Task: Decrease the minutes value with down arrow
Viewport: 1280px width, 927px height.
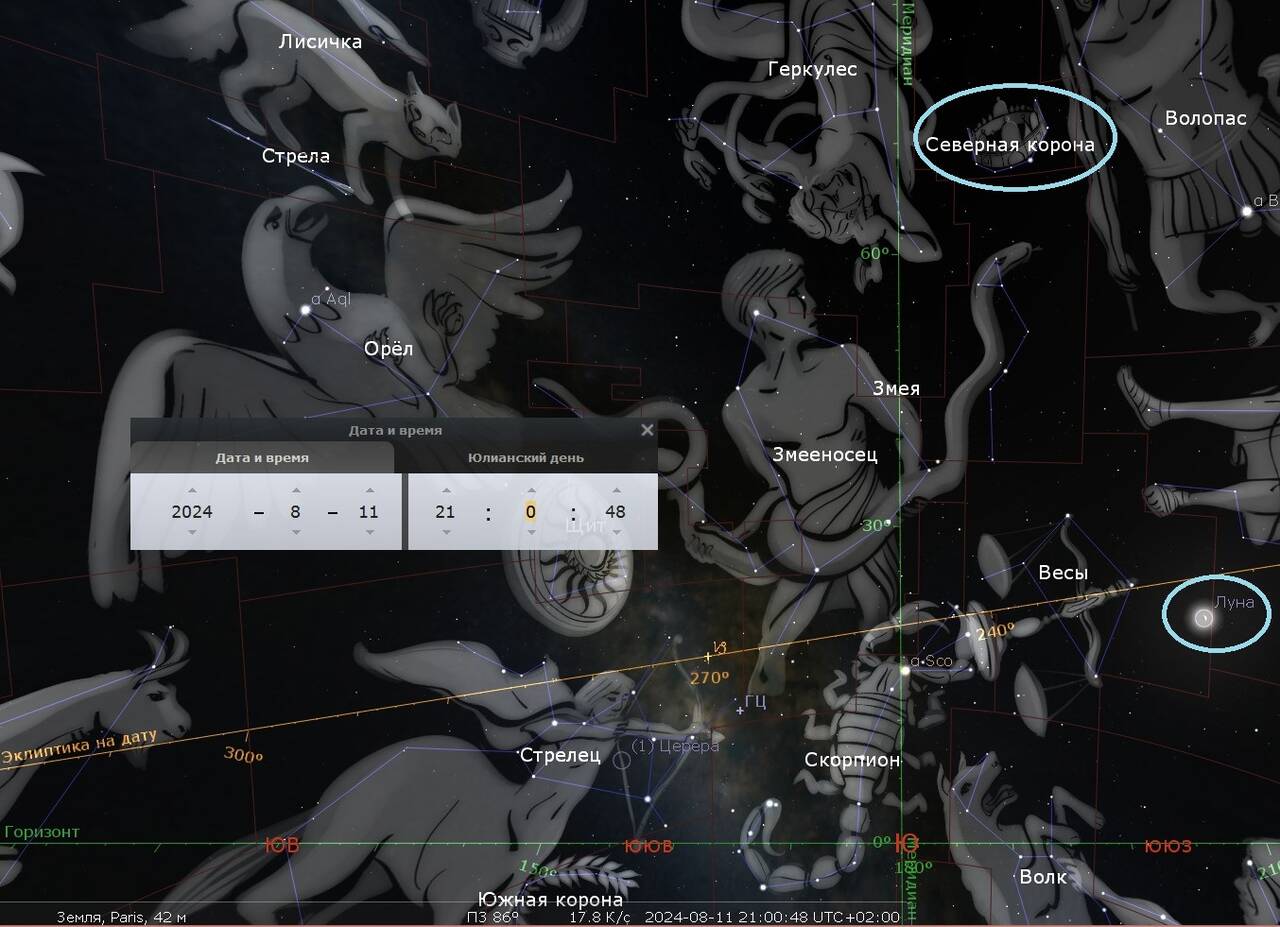Action: (531, 532)
